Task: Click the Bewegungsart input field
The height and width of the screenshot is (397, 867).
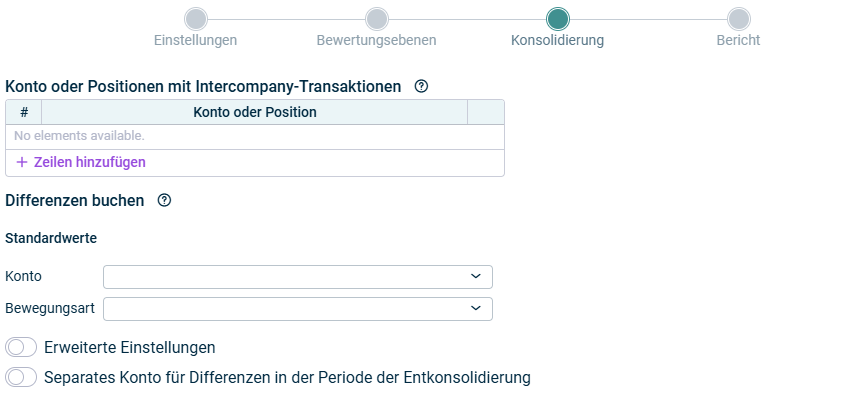Action: point(297,309)
